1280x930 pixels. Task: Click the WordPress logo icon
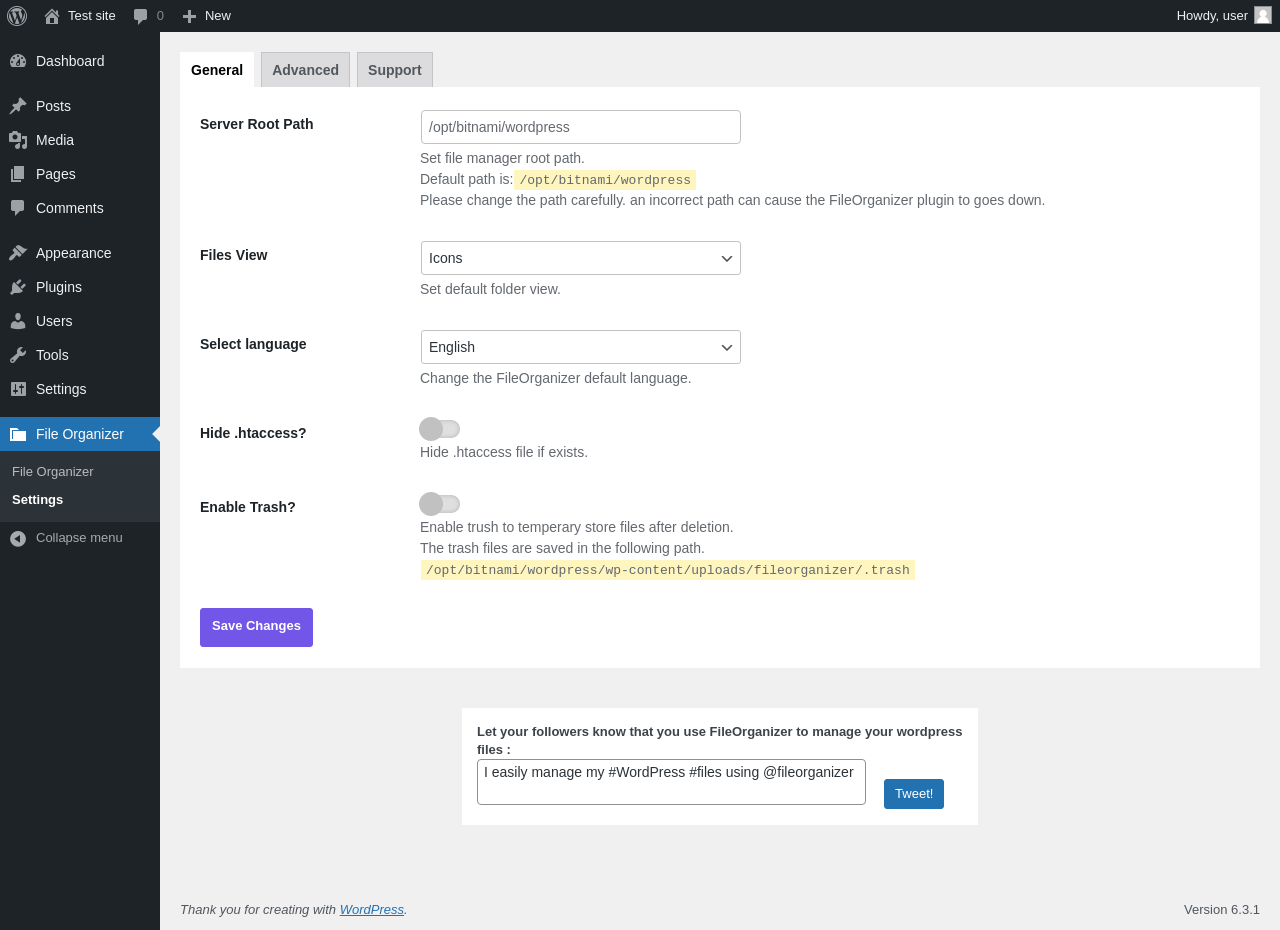pyautogui.click(x=17, y=16)
